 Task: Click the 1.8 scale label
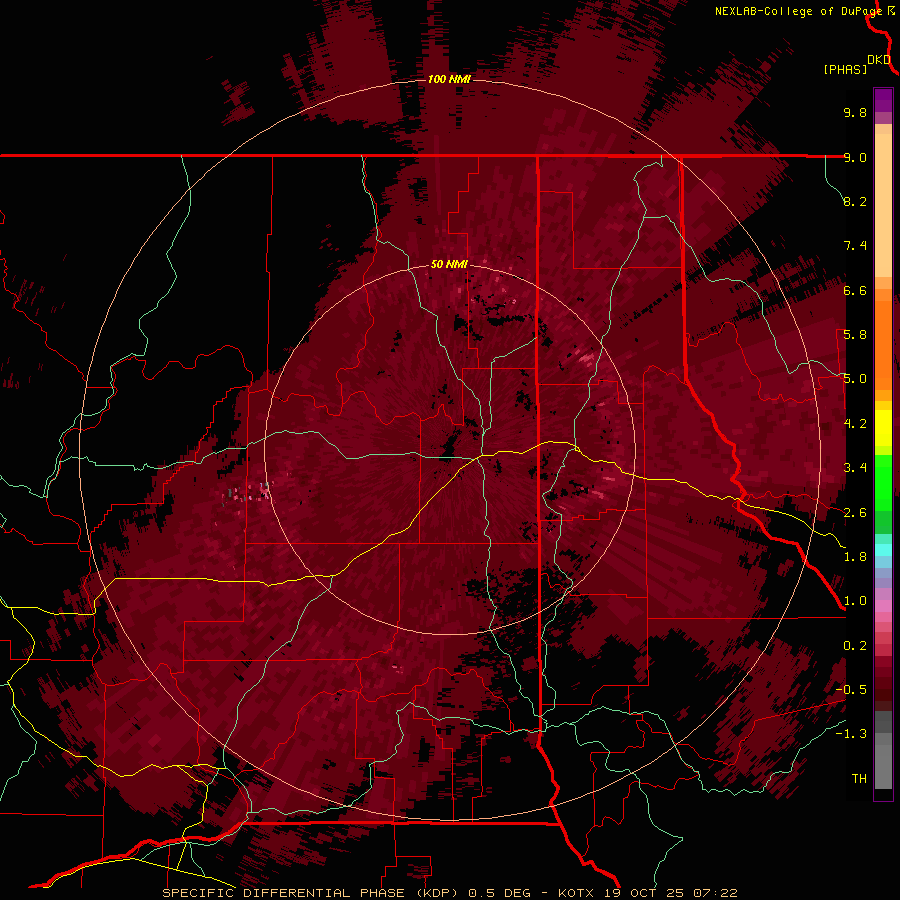click(855, 557)
